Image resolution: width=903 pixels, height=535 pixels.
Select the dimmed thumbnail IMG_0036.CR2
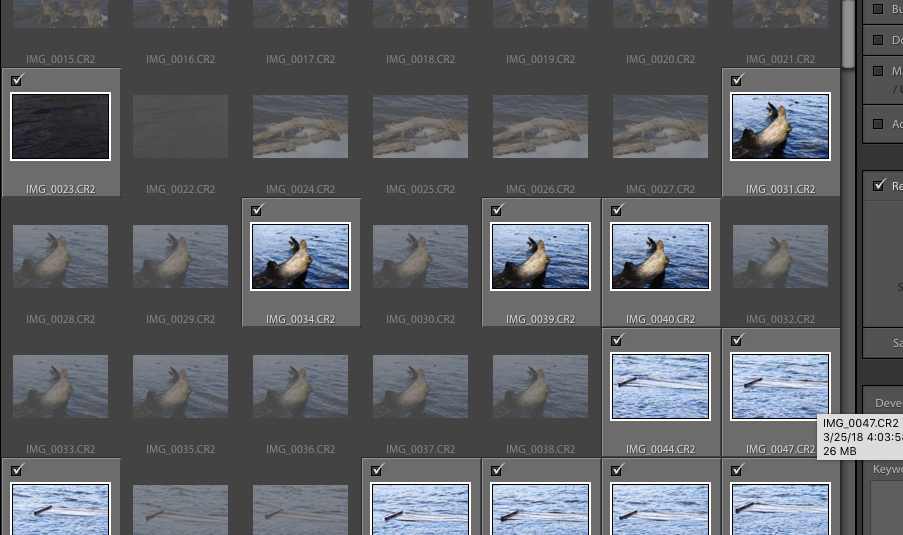(x=300, y=386)
